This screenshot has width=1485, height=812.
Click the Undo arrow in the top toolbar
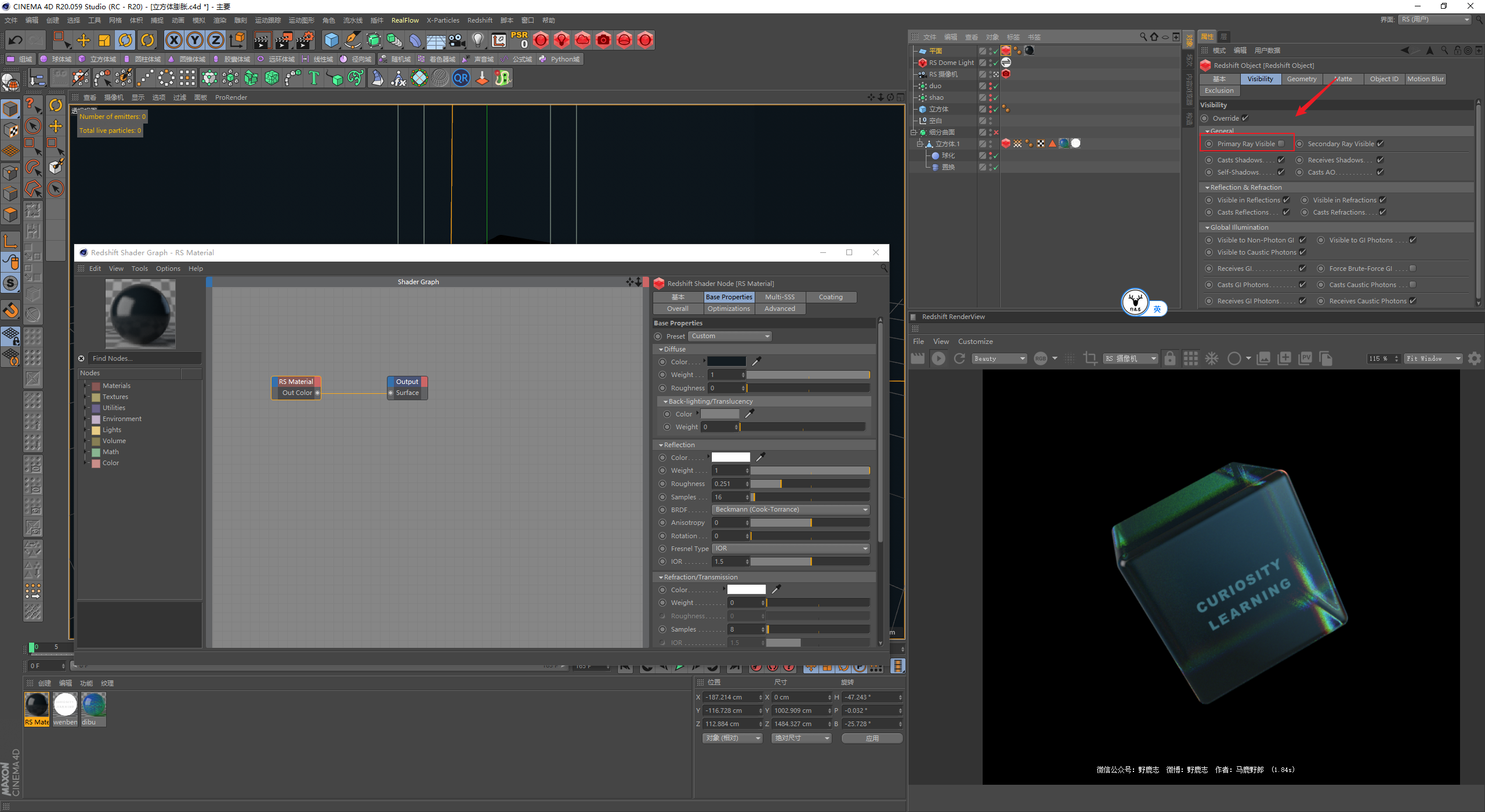(x=15, y=40)
